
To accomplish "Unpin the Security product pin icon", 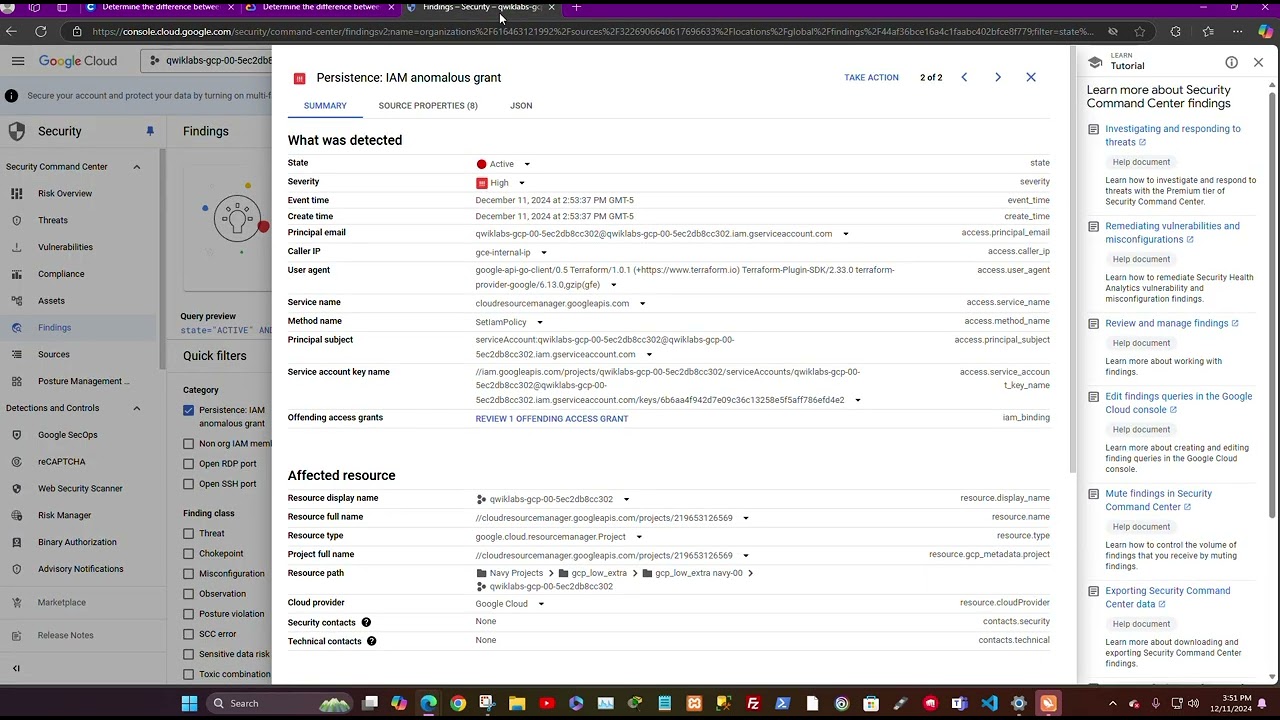I will 150,131.
